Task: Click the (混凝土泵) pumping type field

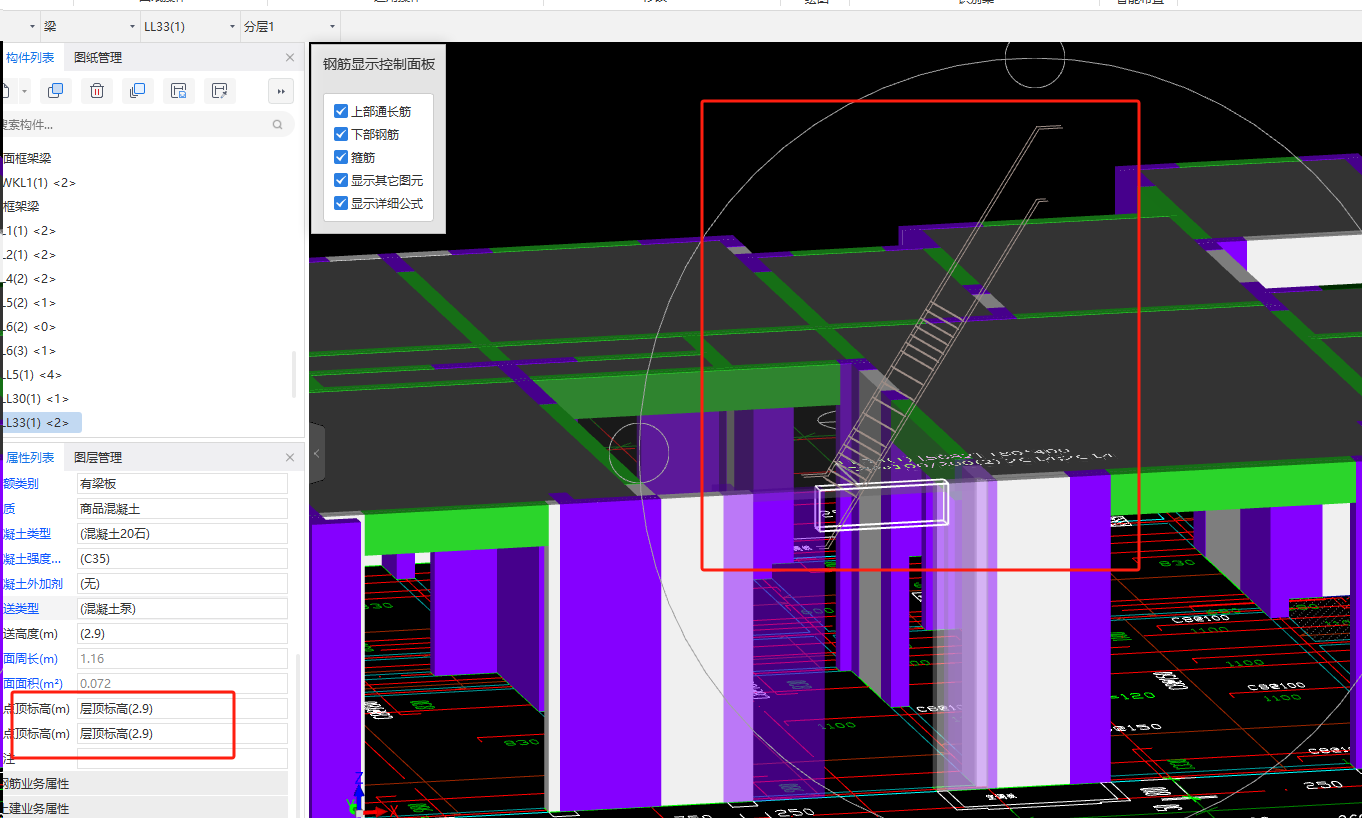Action: click(x=182, y=609)
